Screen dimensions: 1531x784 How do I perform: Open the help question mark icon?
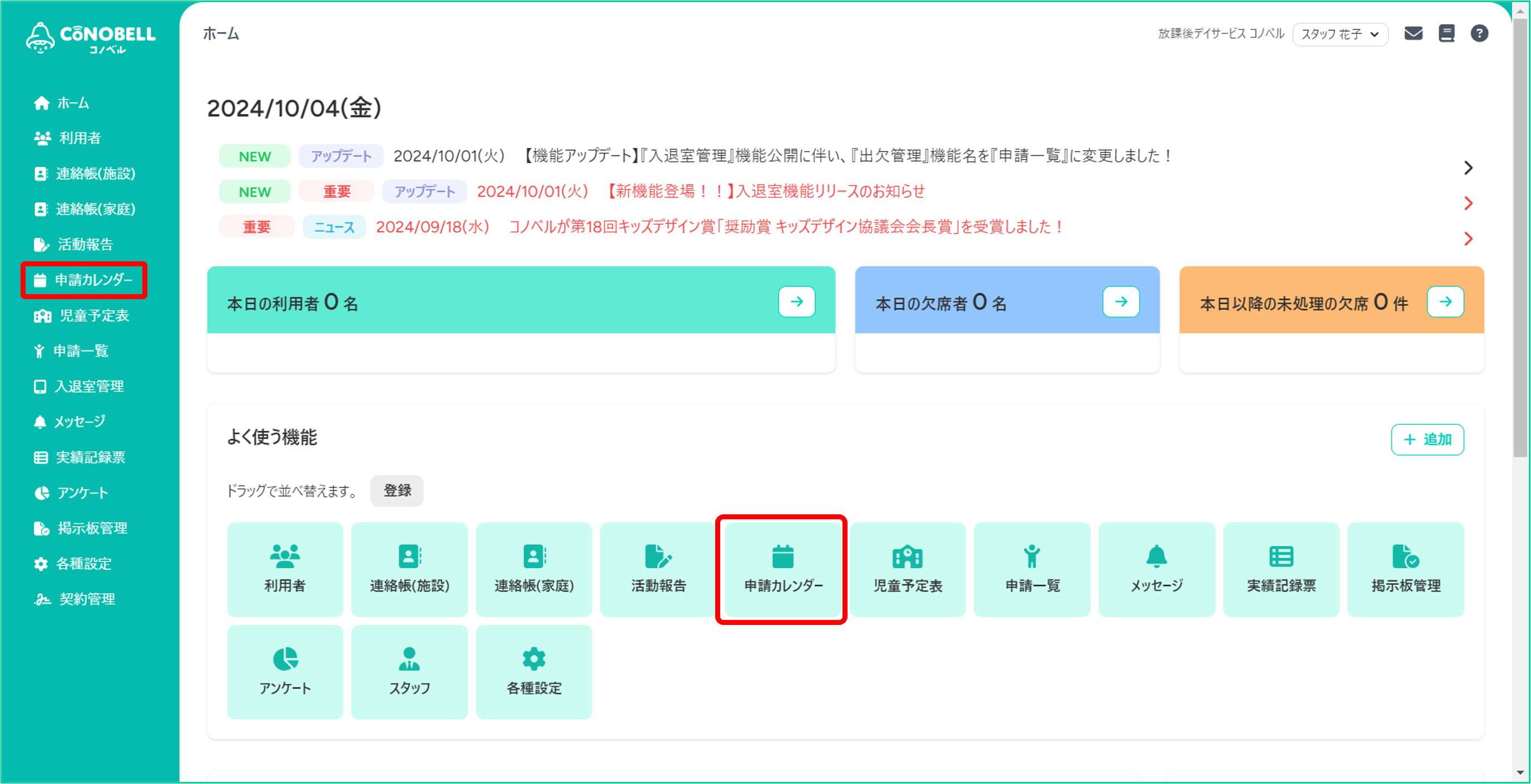[x=1479, y=33]
